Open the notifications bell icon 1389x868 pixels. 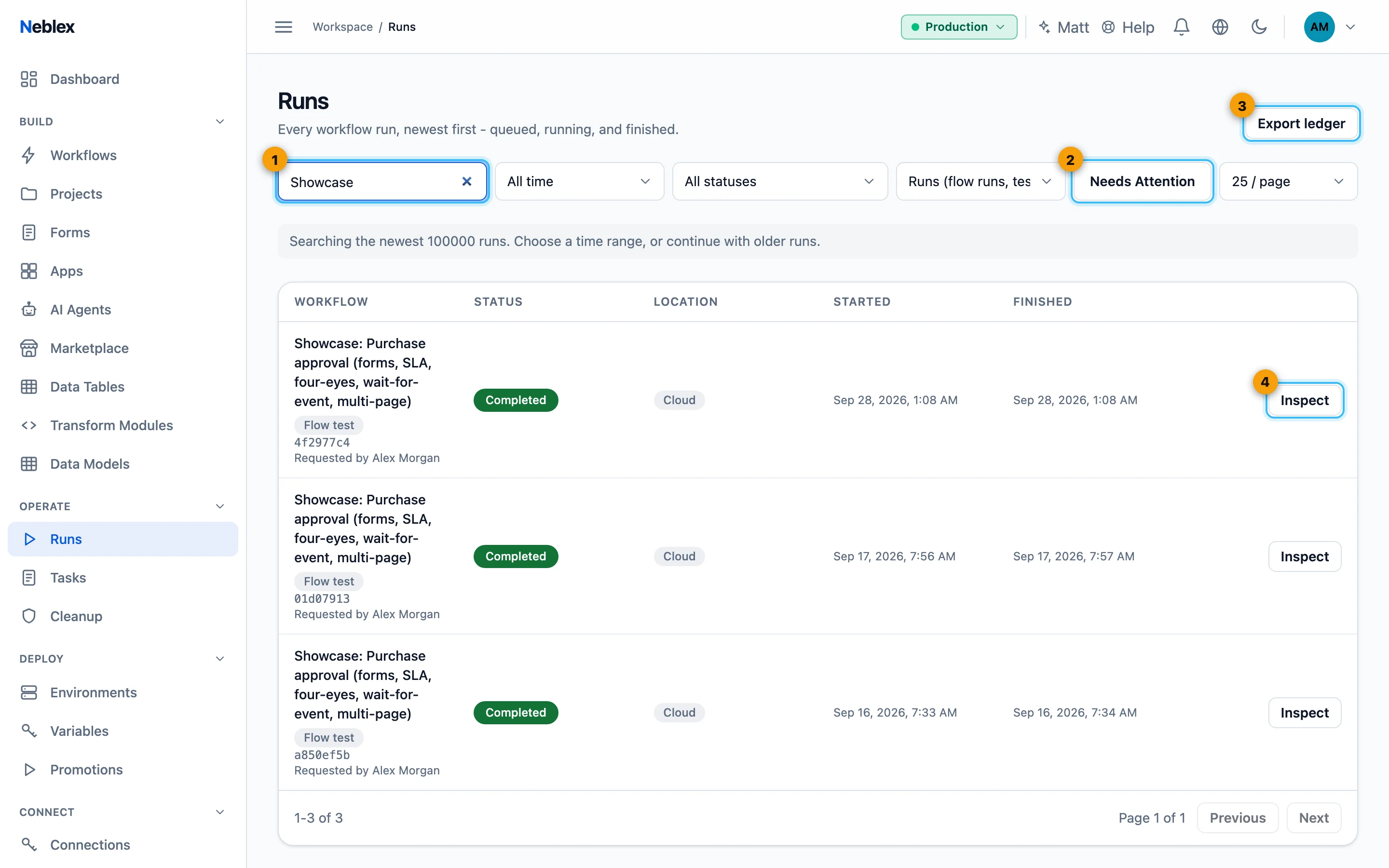1181,27
